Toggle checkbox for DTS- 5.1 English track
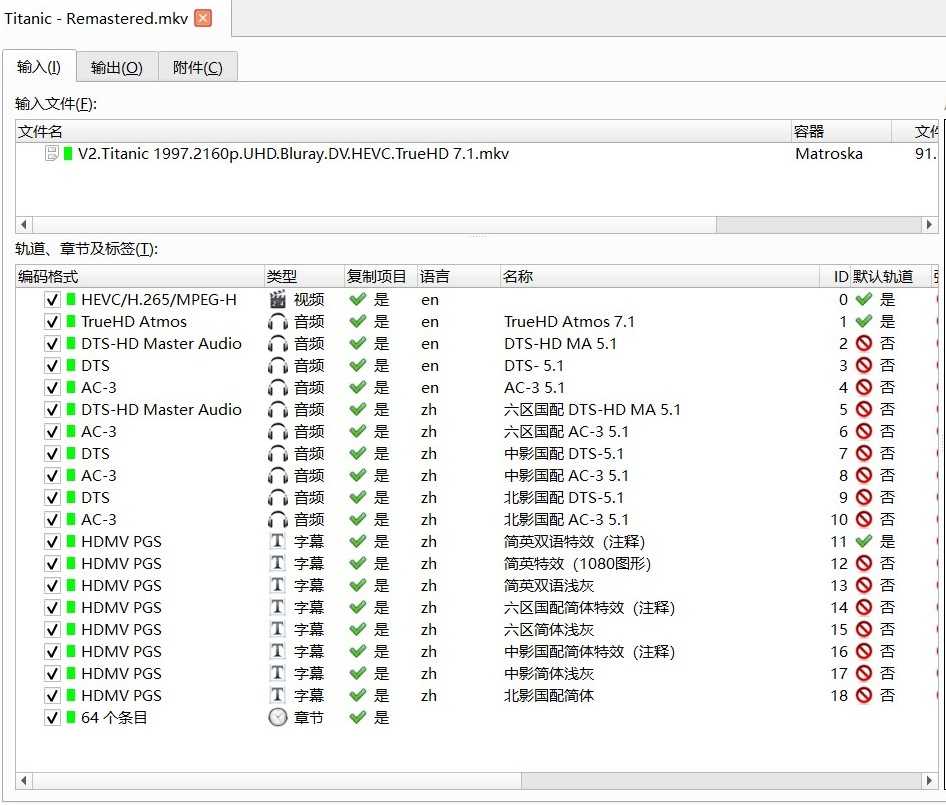The height and width of the screenshot is (805, 946). point(52,366)
